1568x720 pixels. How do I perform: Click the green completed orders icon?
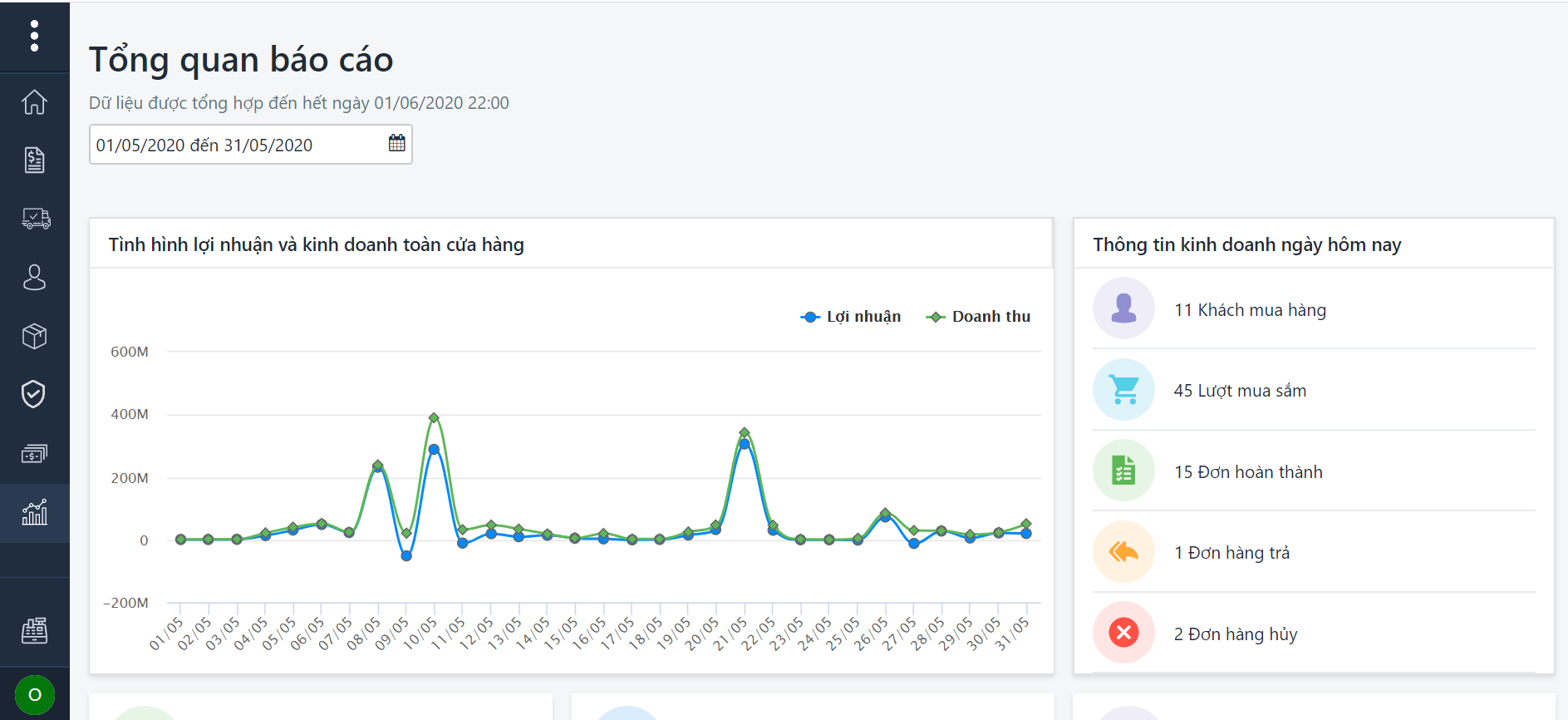pos(1123,471)
